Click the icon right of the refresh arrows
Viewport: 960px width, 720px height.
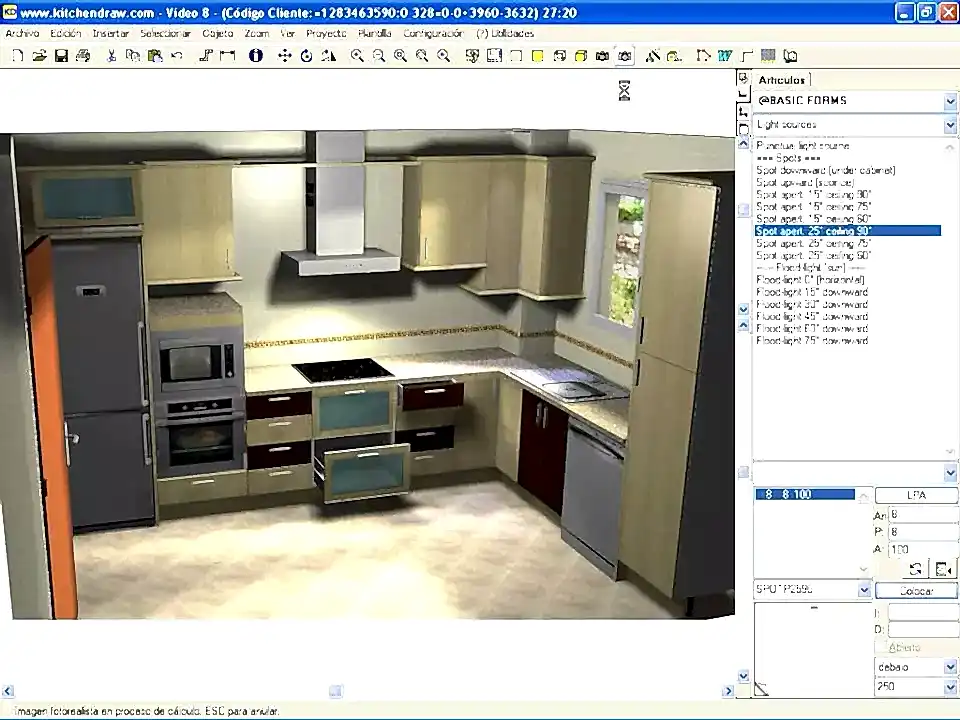[943, 569]
